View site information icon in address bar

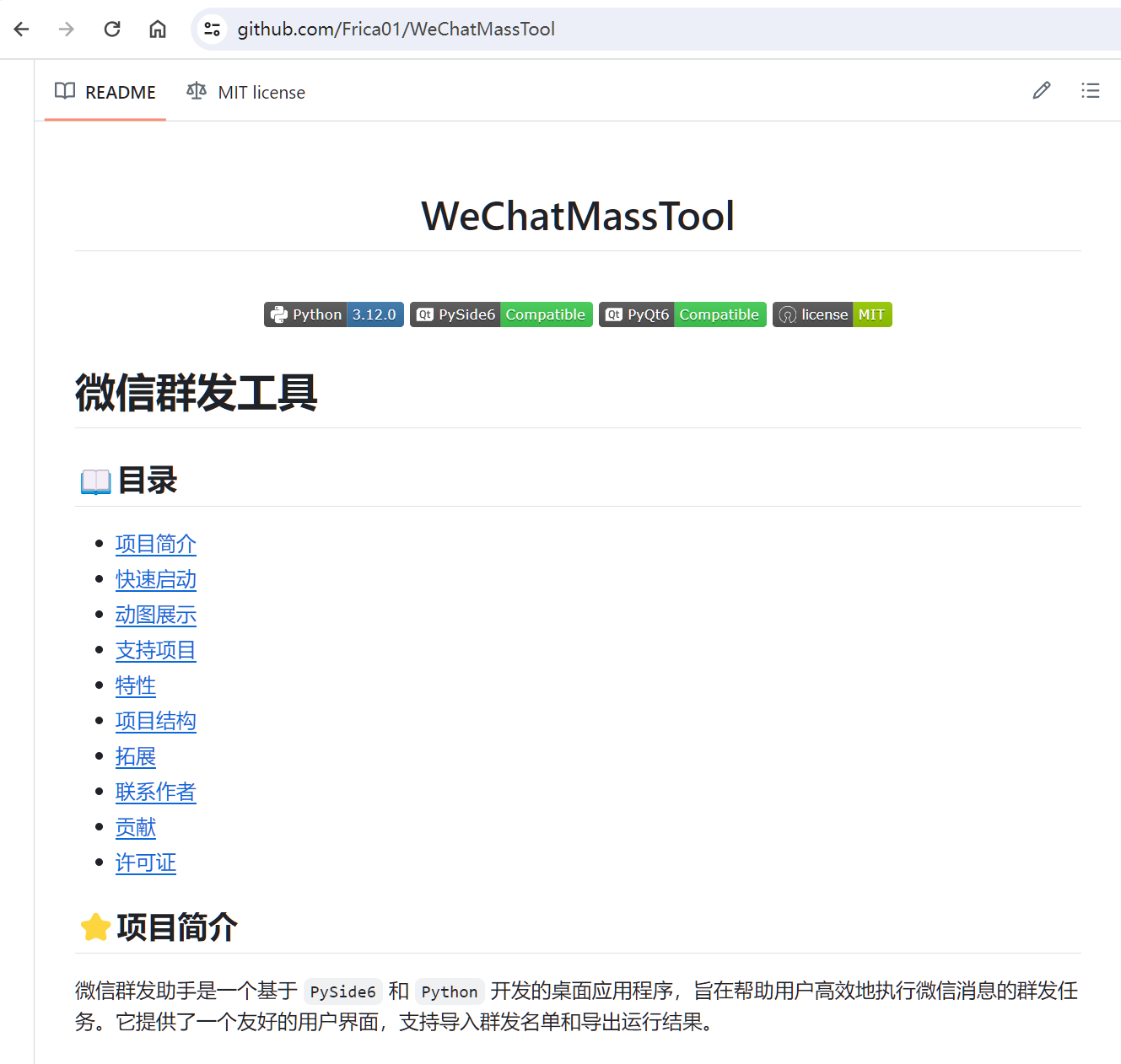tap(212, 30)
